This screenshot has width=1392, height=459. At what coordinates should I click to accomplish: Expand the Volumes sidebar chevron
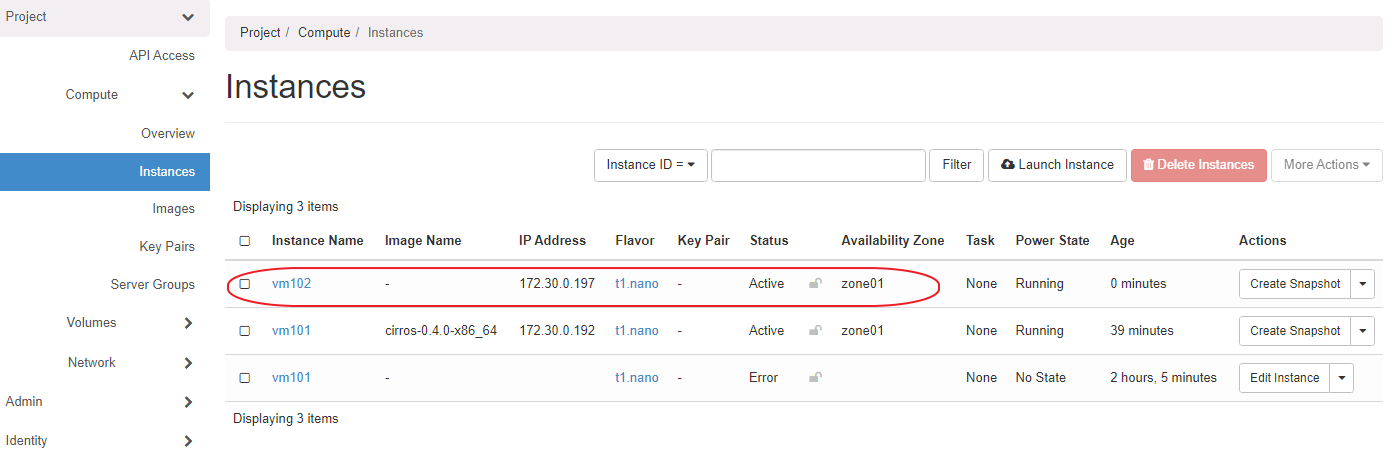tap(188, 323)
